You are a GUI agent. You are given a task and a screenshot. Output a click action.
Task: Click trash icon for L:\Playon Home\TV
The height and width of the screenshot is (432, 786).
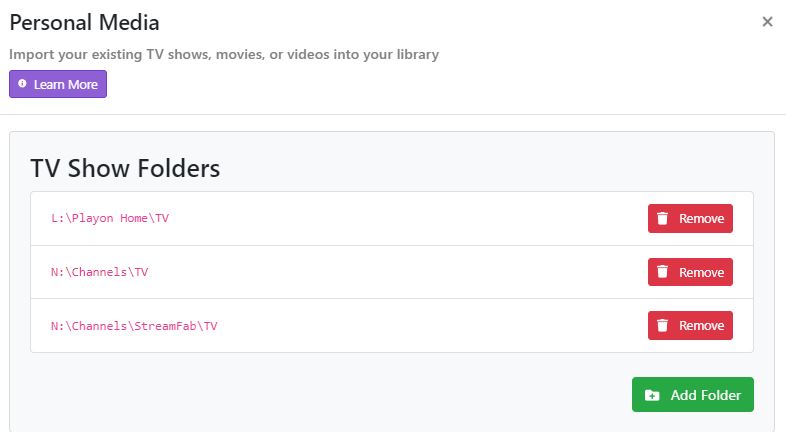(x=662, y=219)
